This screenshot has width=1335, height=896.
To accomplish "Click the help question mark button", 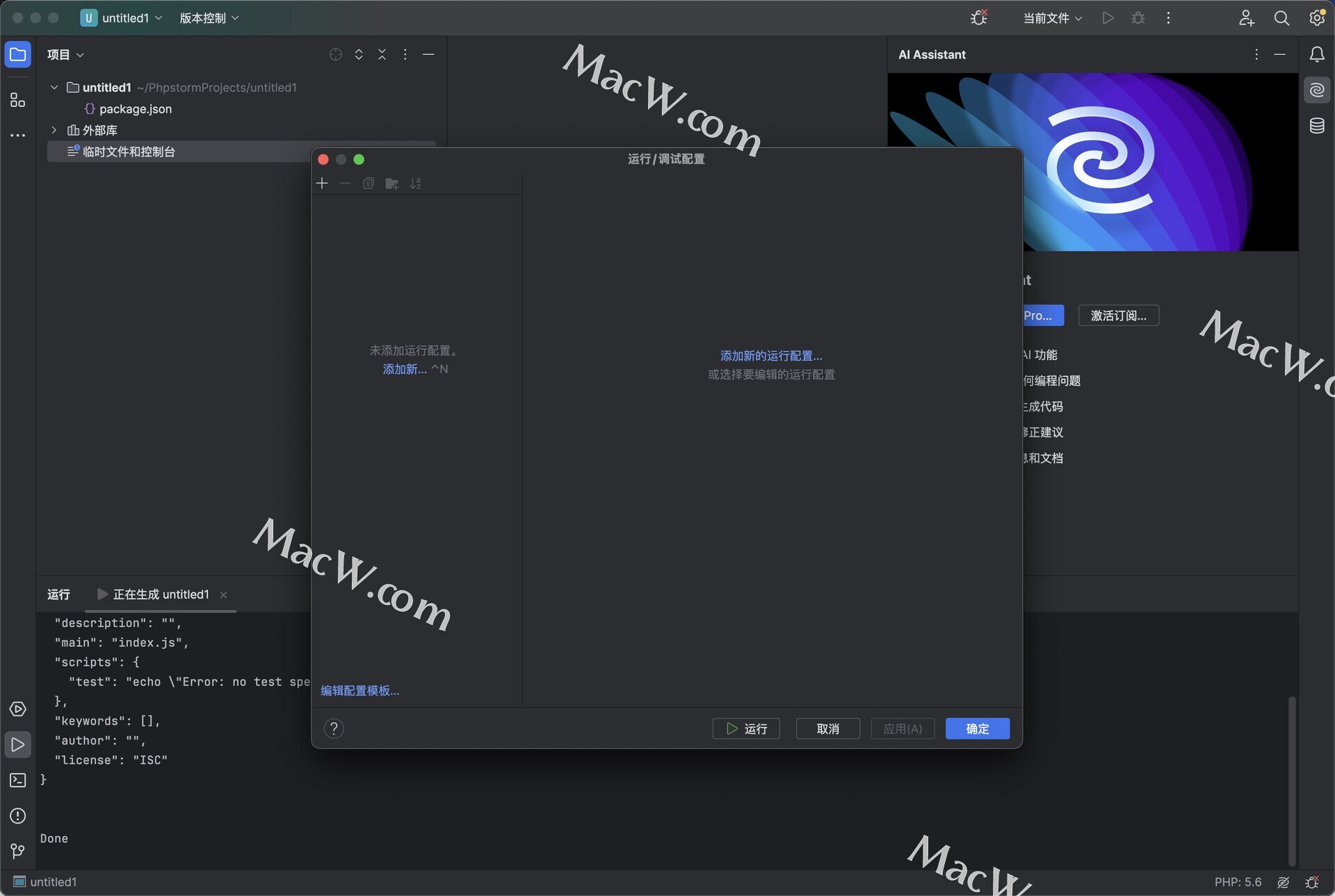I will (334, 728).
